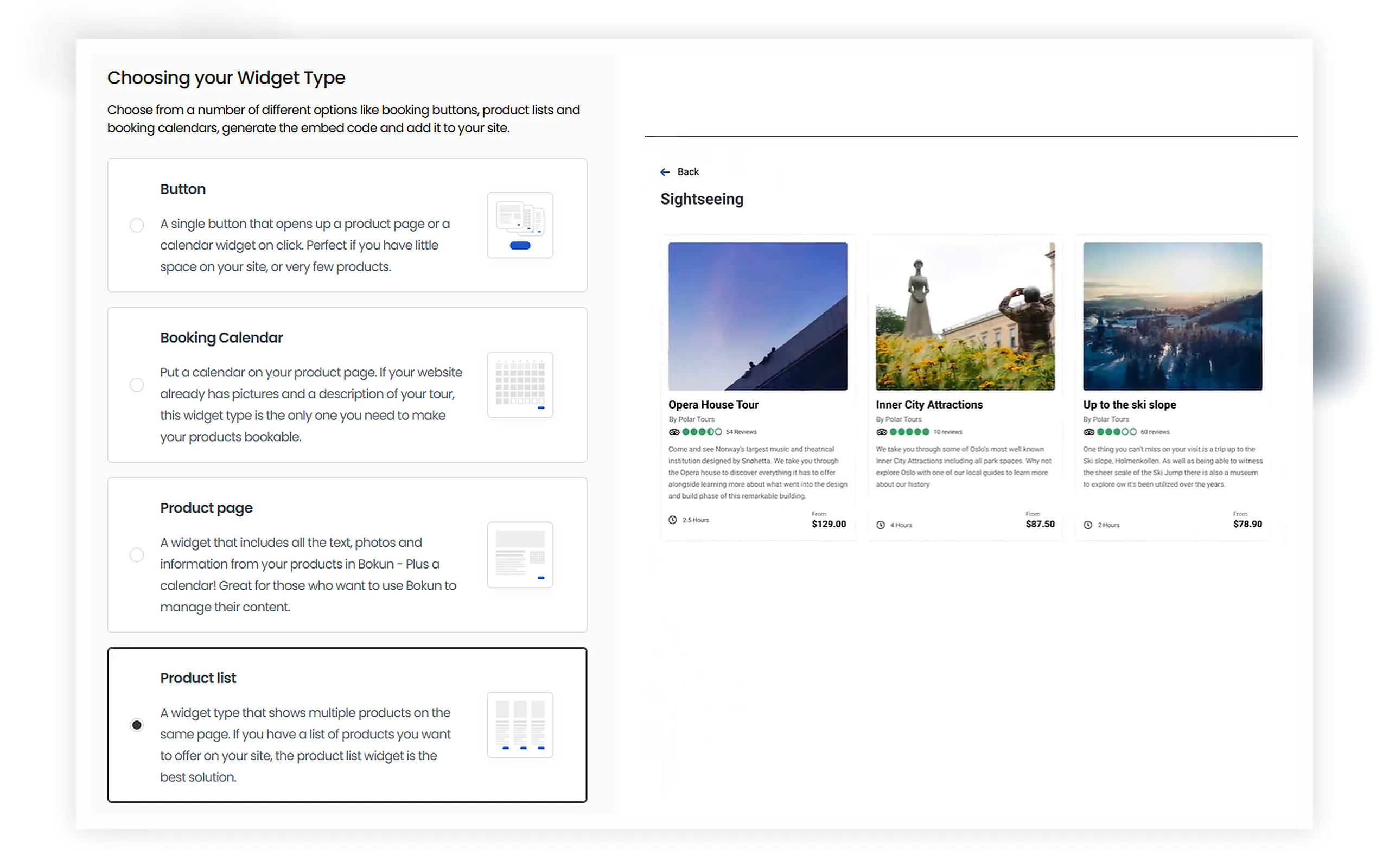Open the Inner City Attractions photo
This screenshot has width=1389, height=868.
965,316
